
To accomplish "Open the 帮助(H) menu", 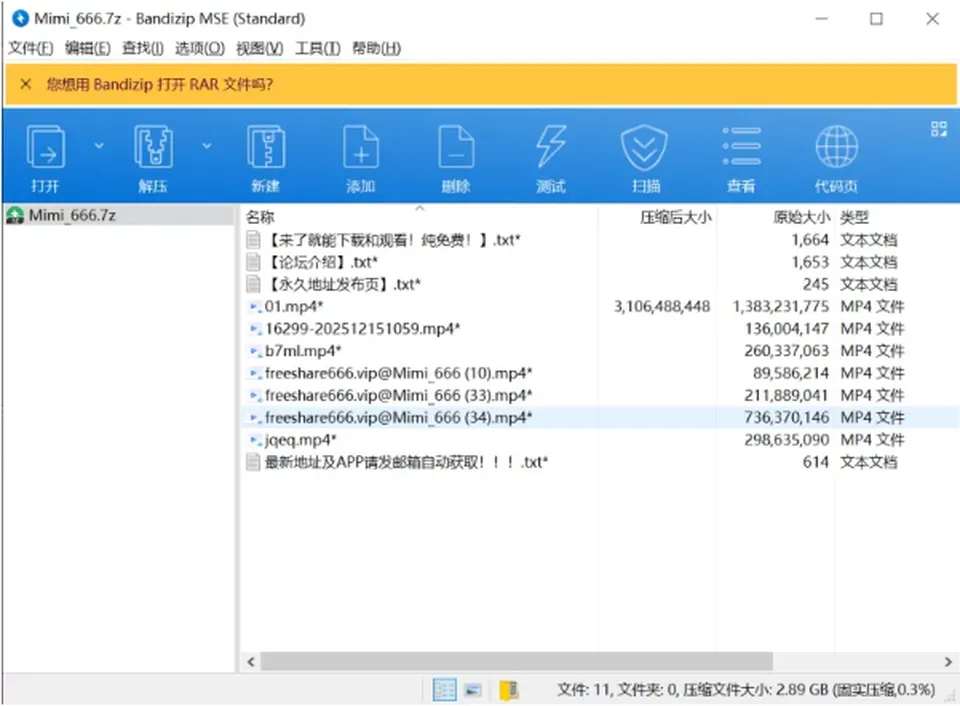I will point(377,48).
